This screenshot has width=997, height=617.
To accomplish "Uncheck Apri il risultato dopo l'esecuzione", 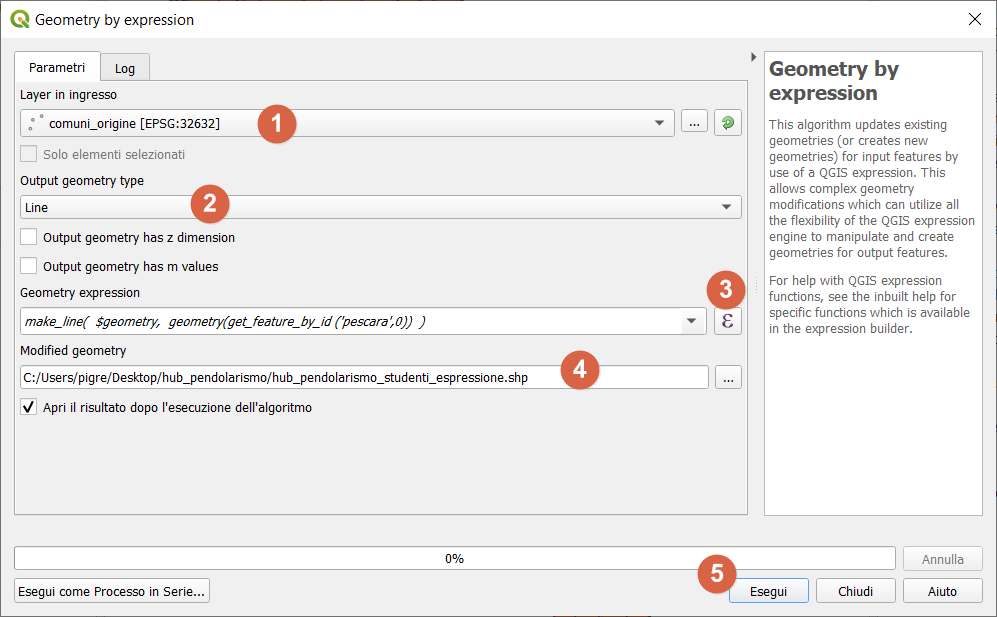I will click(x=29, y=408).
